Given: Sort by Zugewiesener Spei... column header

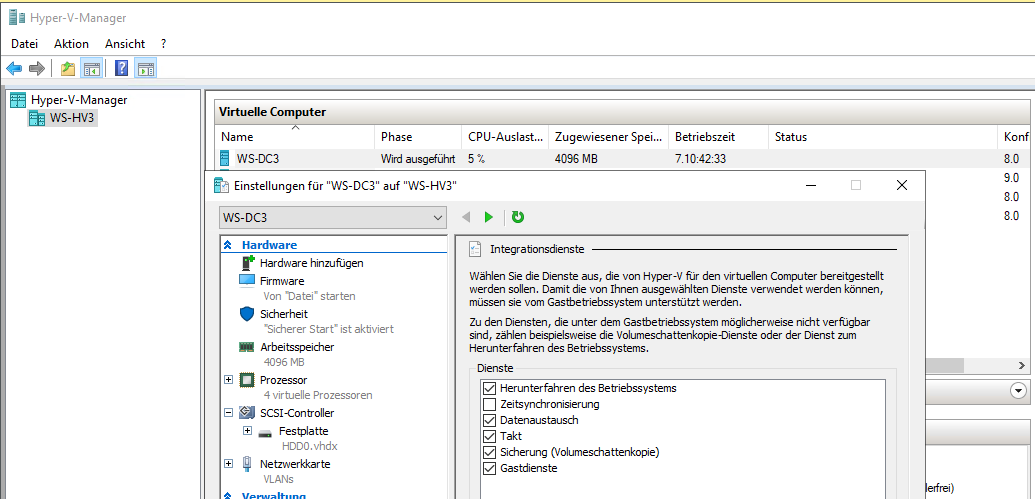Looking at the screenshot, I should tap(609, 137).
